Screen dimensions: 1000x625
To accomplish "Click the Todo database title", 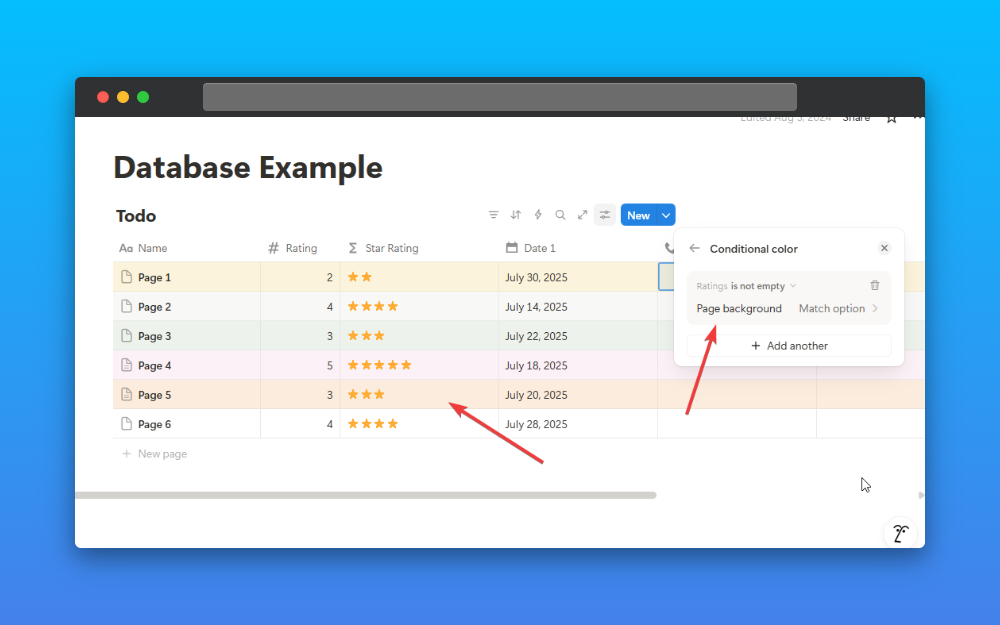I will (x=136, y=216).
